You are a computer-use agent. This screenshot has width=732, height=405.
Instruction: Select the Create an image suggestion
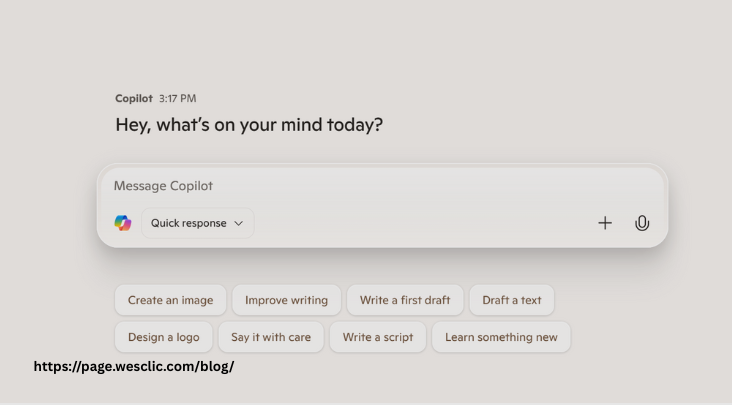pos(170,300)
